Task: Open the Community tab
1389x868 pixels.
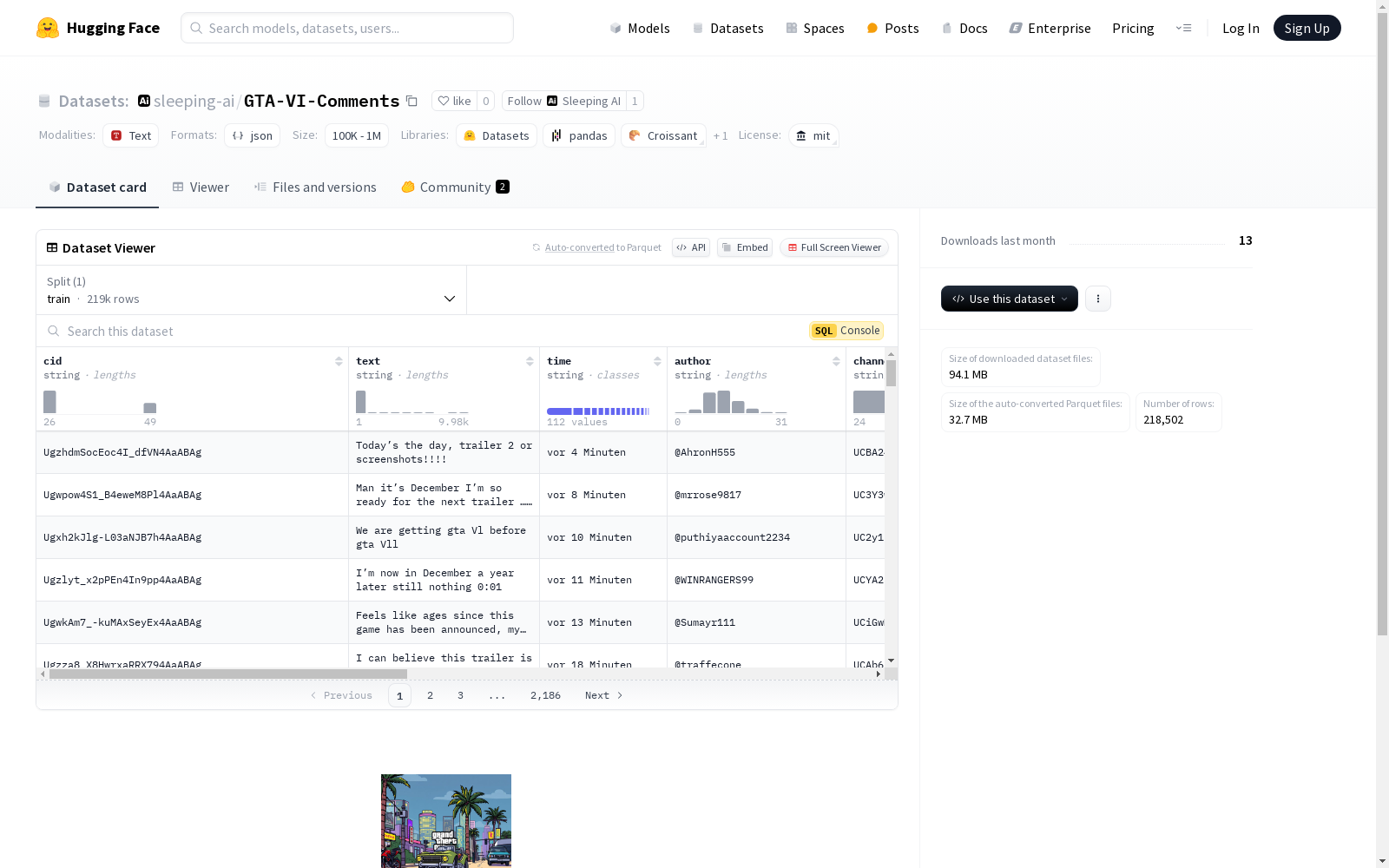Action: click(x=455, y=187)
